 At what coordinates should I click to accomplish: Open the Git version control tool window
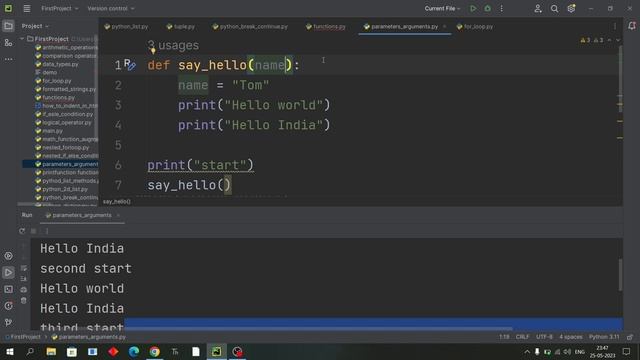8,322
